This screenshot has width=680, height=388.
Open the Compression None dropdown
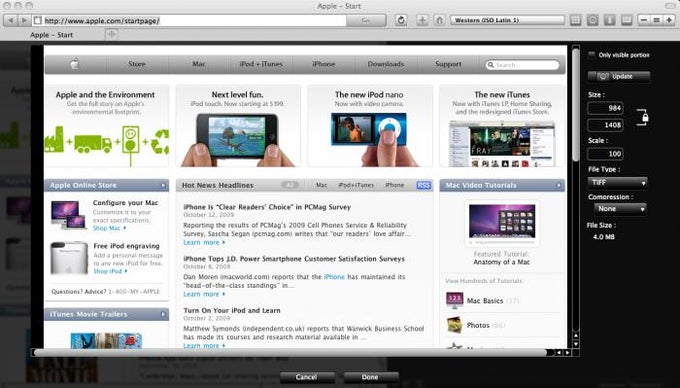pyautogui.click(x=620, y=209)
